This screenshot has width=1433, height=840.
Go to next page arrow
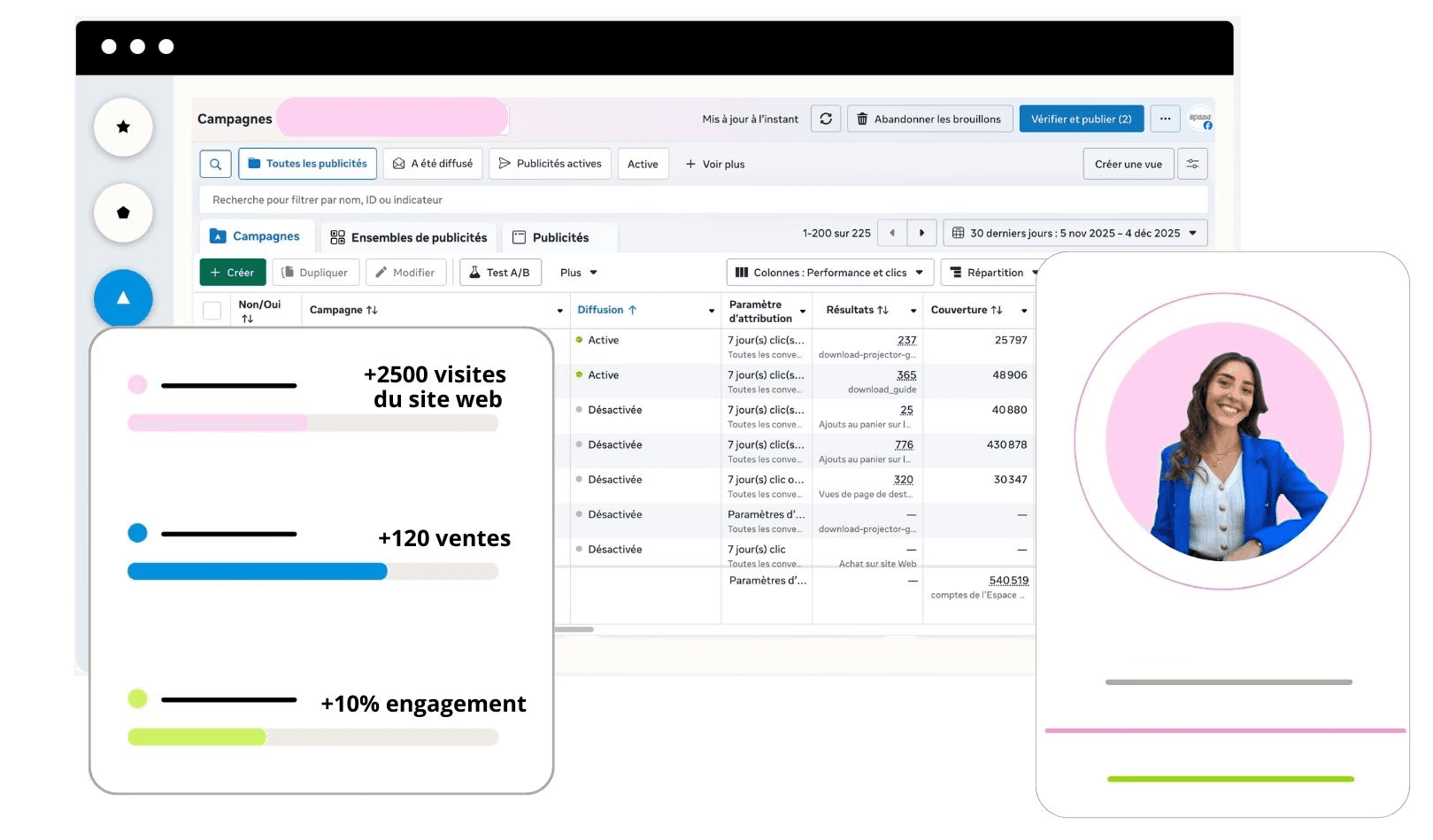tap(921, 233)
